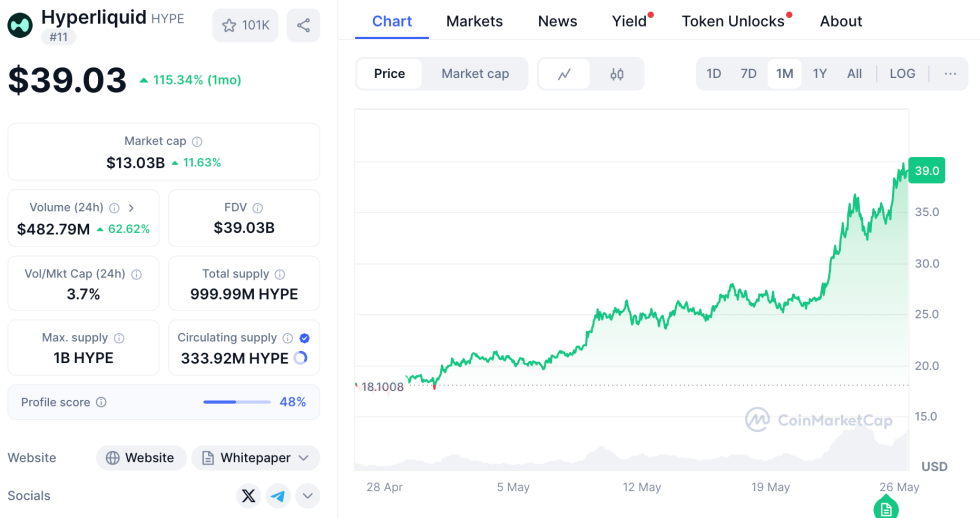Click the share icon button
Viewport: 980px width, 518px height.
[303, 25]
